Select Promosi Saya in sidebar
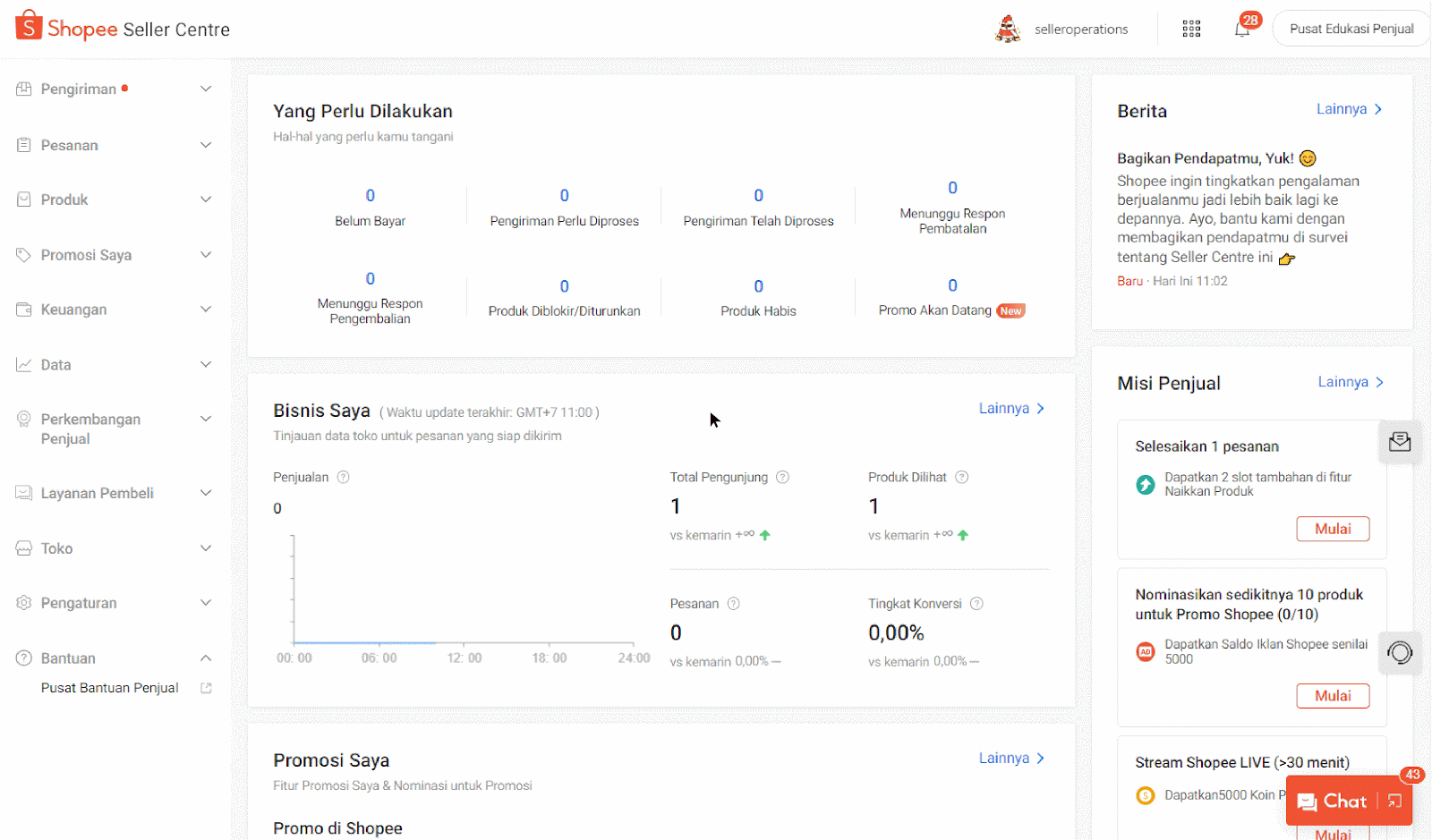 [x=86, y=255]
